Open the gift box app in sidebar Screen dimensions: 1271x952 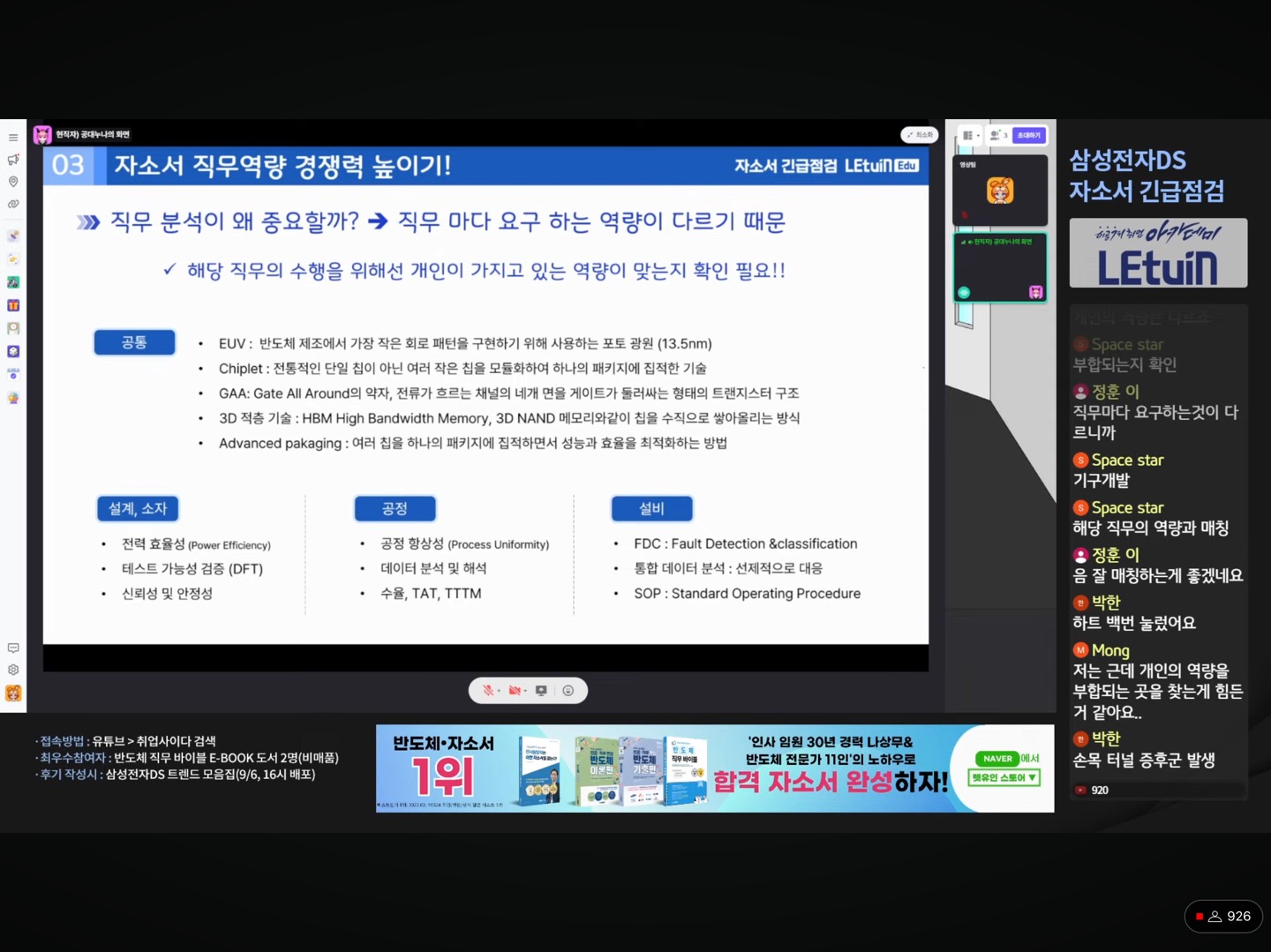[13, 305]
